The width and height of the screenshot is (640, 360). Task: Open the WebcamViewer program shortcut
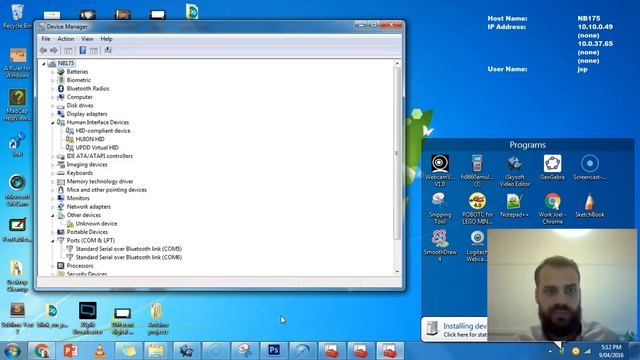[440, 171]
